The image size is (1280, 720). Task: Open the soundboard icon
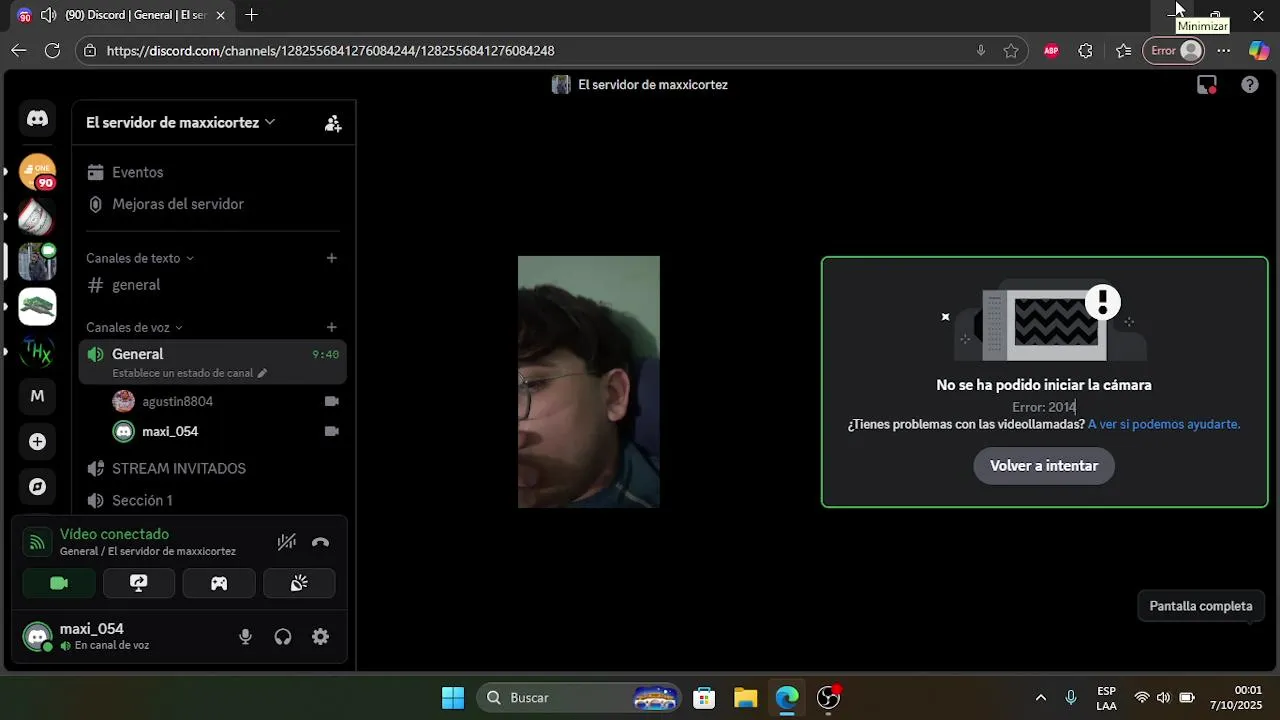[x=299, y=583]
